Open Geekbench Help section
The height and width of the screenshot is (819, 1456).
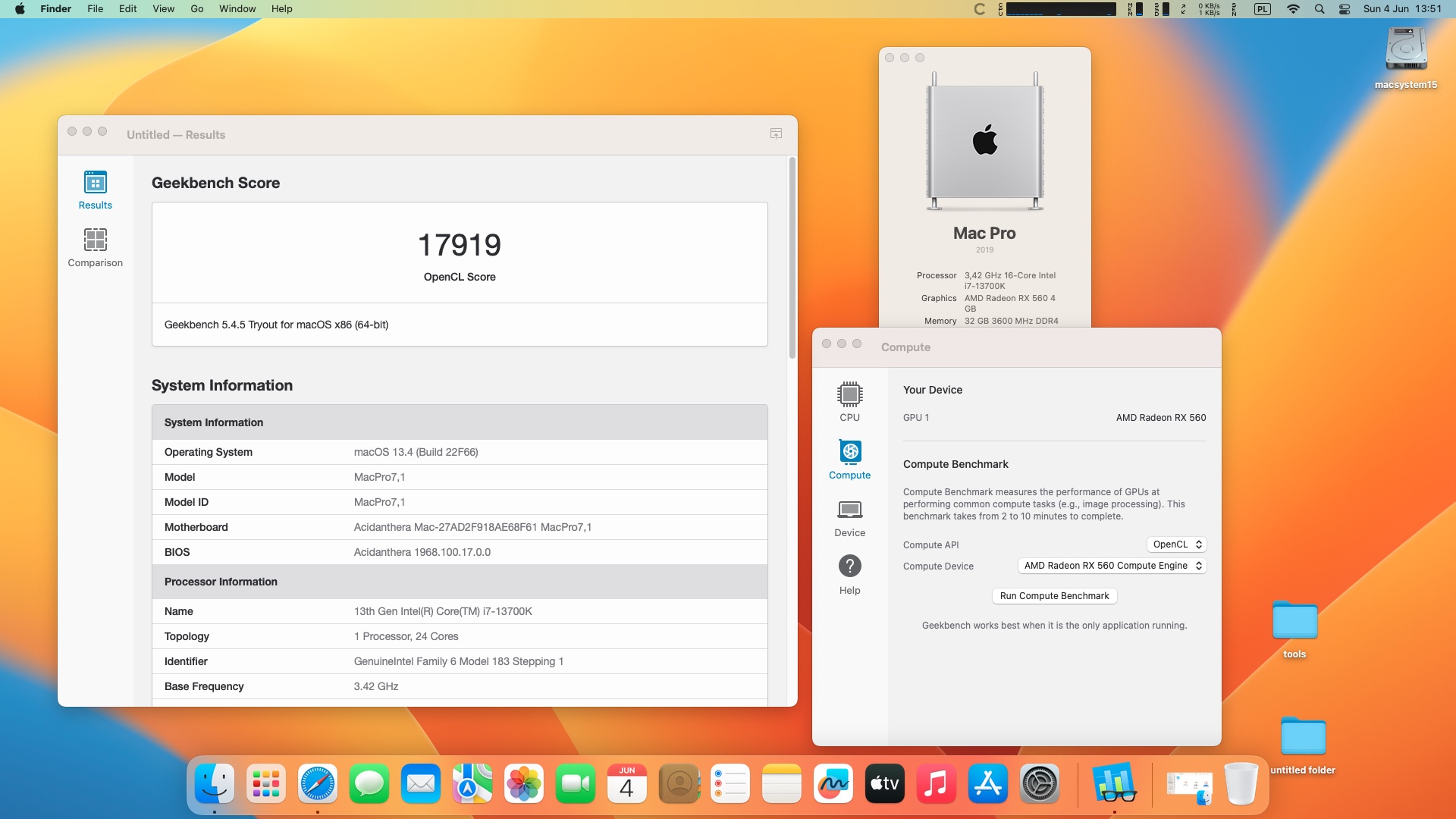pyautogui.click(x=849, y=575)
